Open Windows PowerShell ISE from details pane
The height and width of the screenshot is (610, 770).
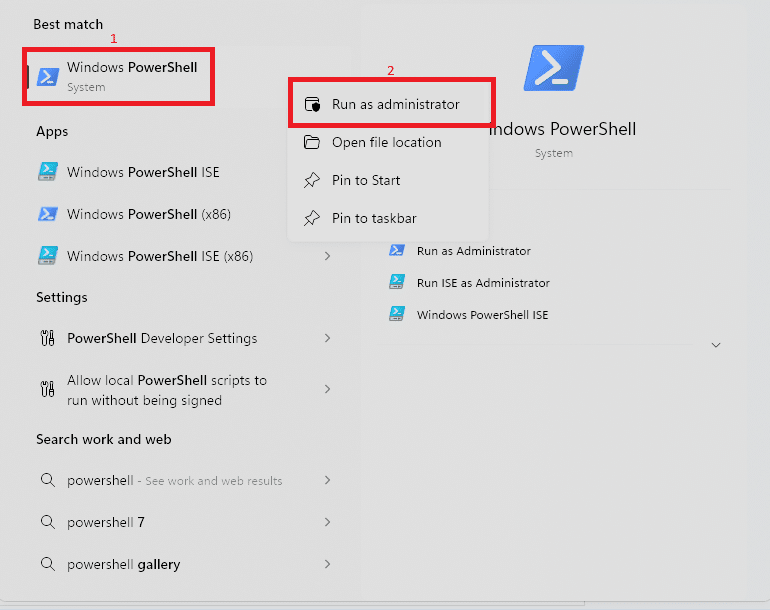(x=482, y=315)
